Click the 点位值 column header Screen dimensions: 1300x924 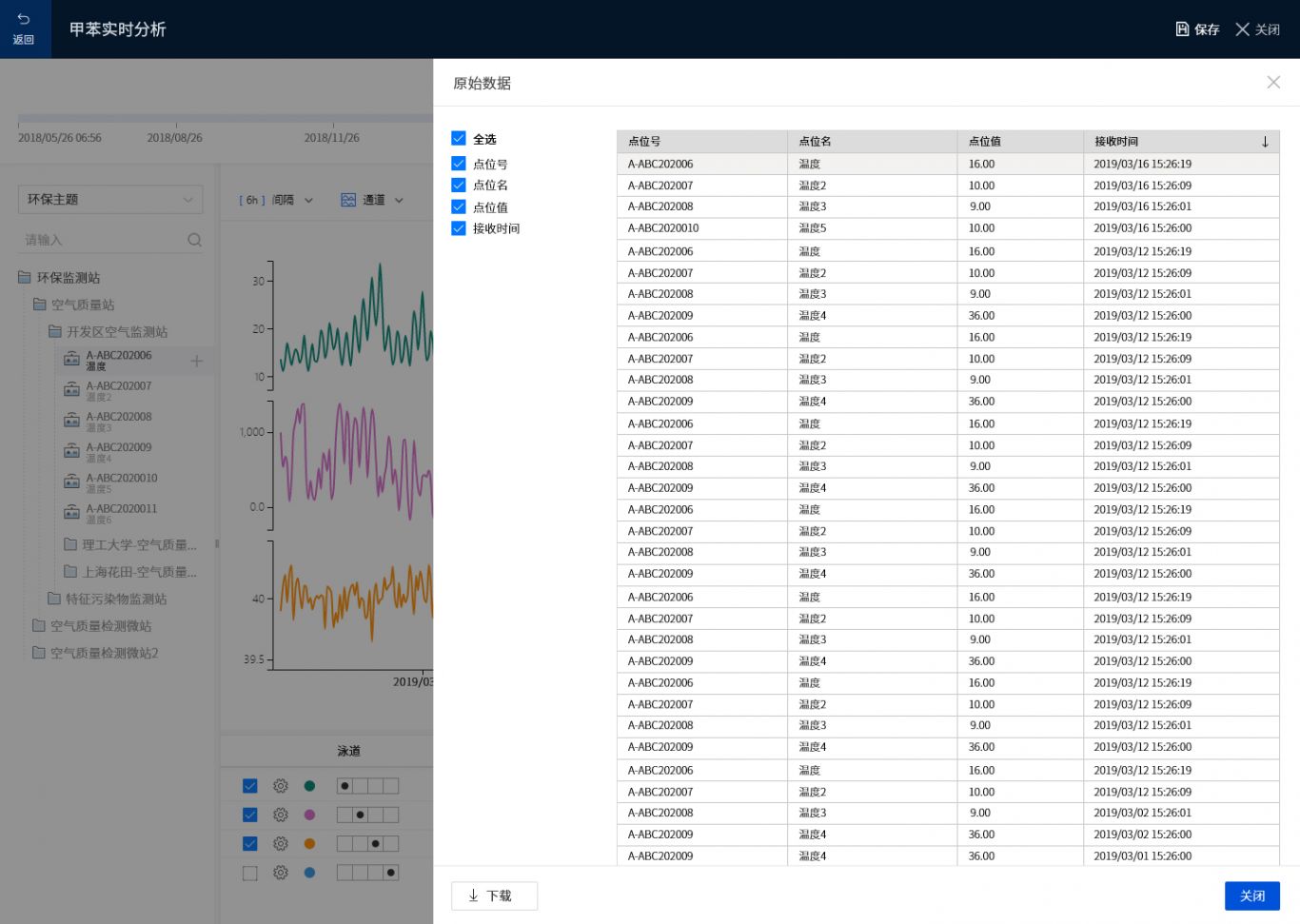coord(1020,142)
